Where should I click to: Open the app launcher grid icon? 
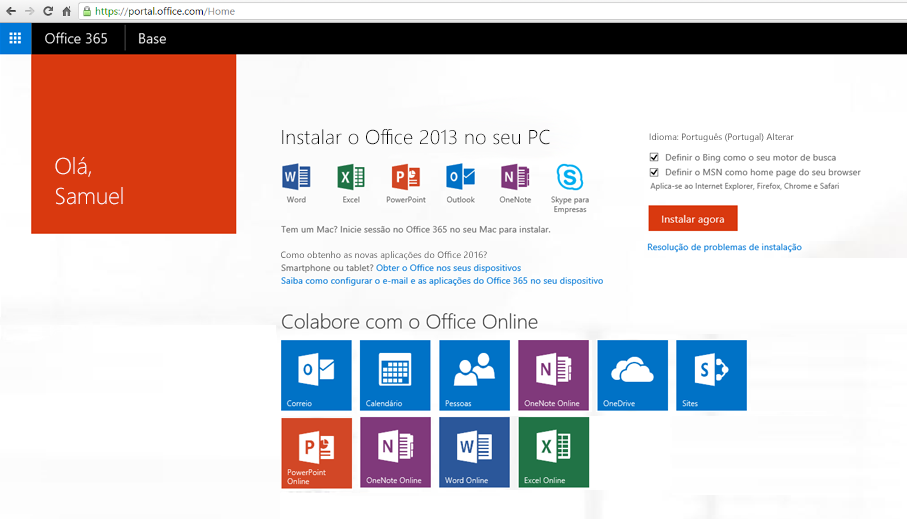point(15,38)
